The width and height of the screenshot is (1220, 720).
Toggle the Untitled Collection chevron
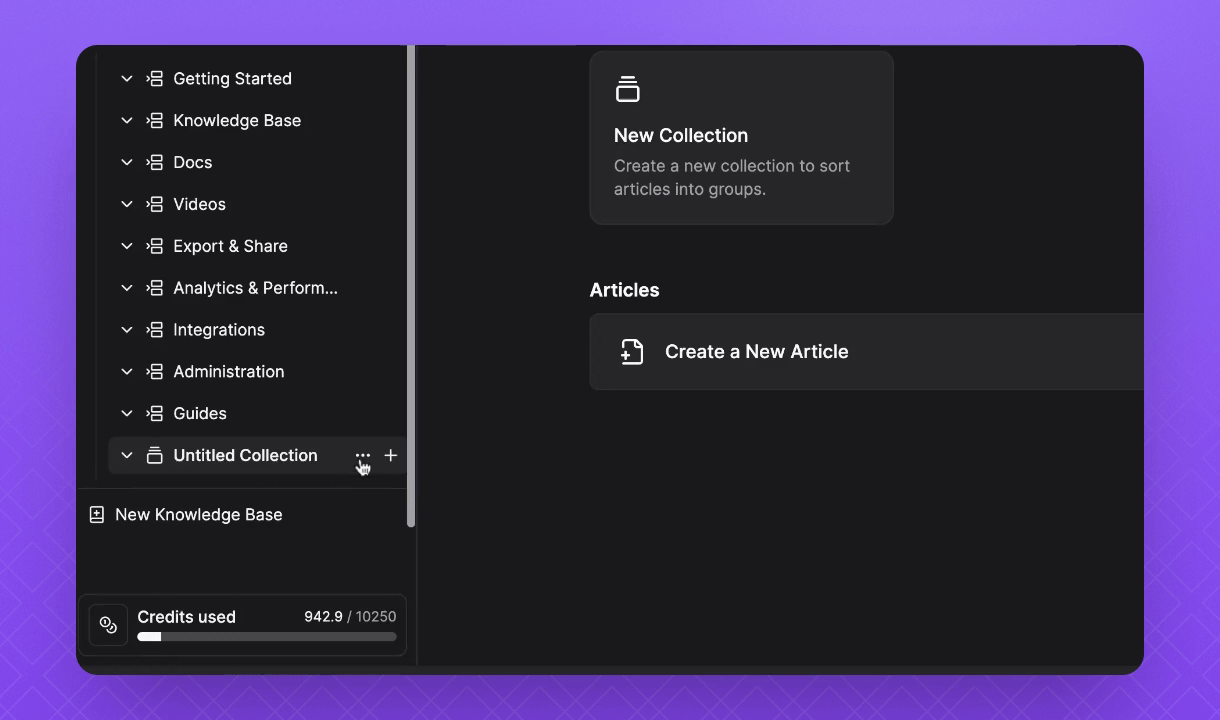tap(127, 456)
